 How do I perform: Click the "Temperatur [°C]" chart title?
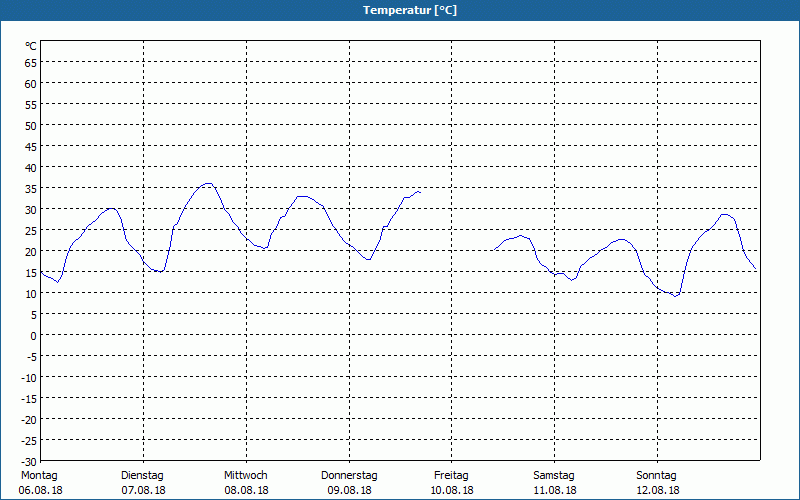click(410, 10)
